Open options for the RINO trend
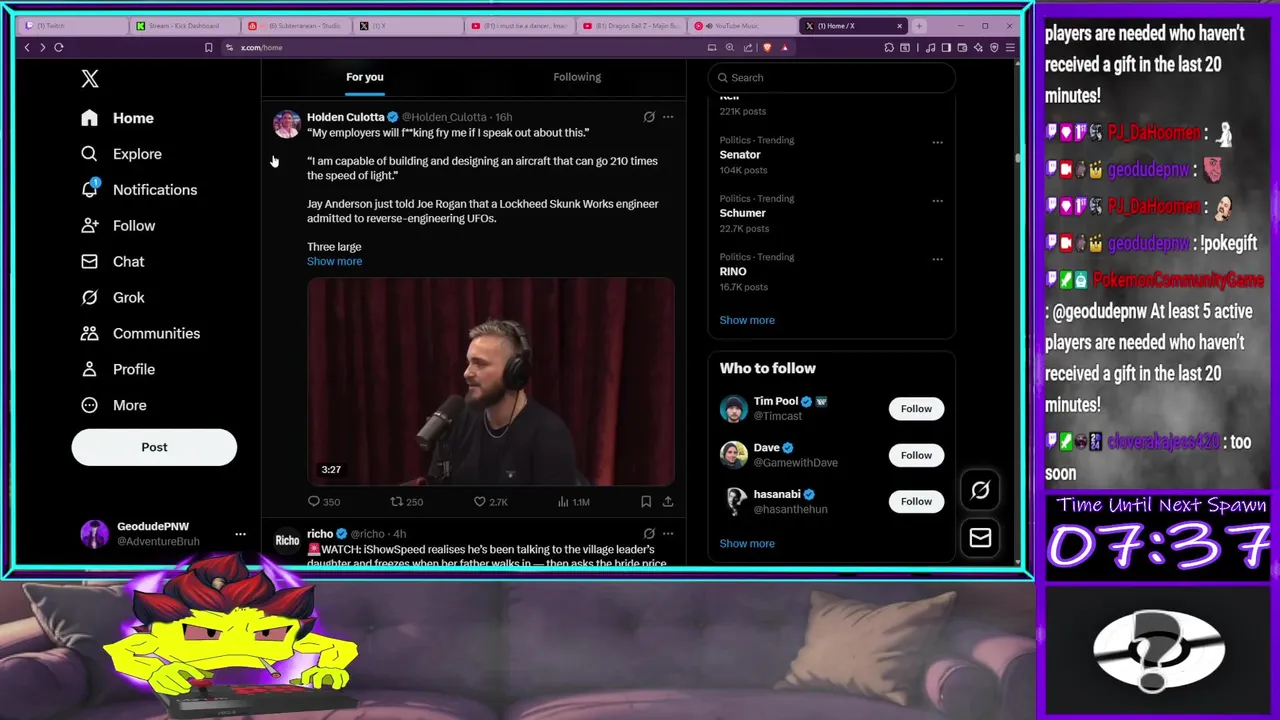This screenshot has width=1280, height=720. pos(937,259)
